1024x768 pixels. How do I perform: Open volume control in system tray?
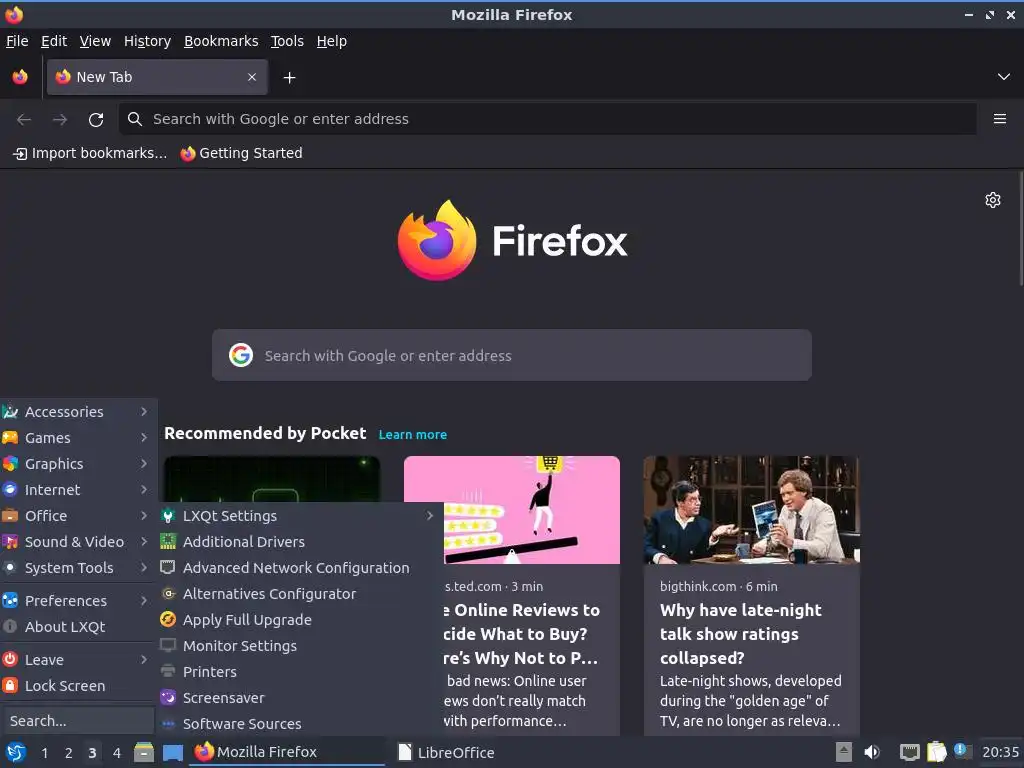pyautogui.click(x=872, y=752)
